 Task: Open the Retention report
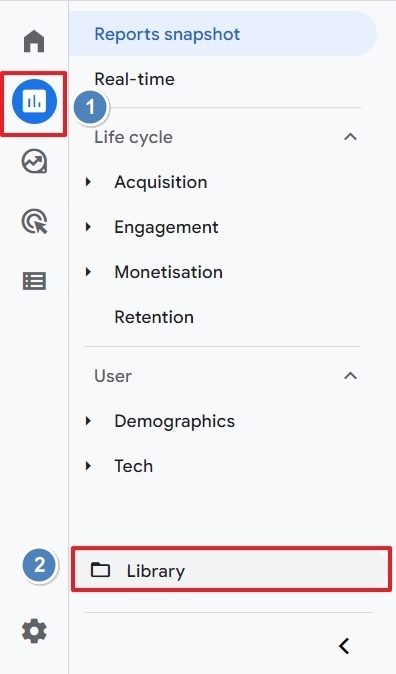pos(154,317)
